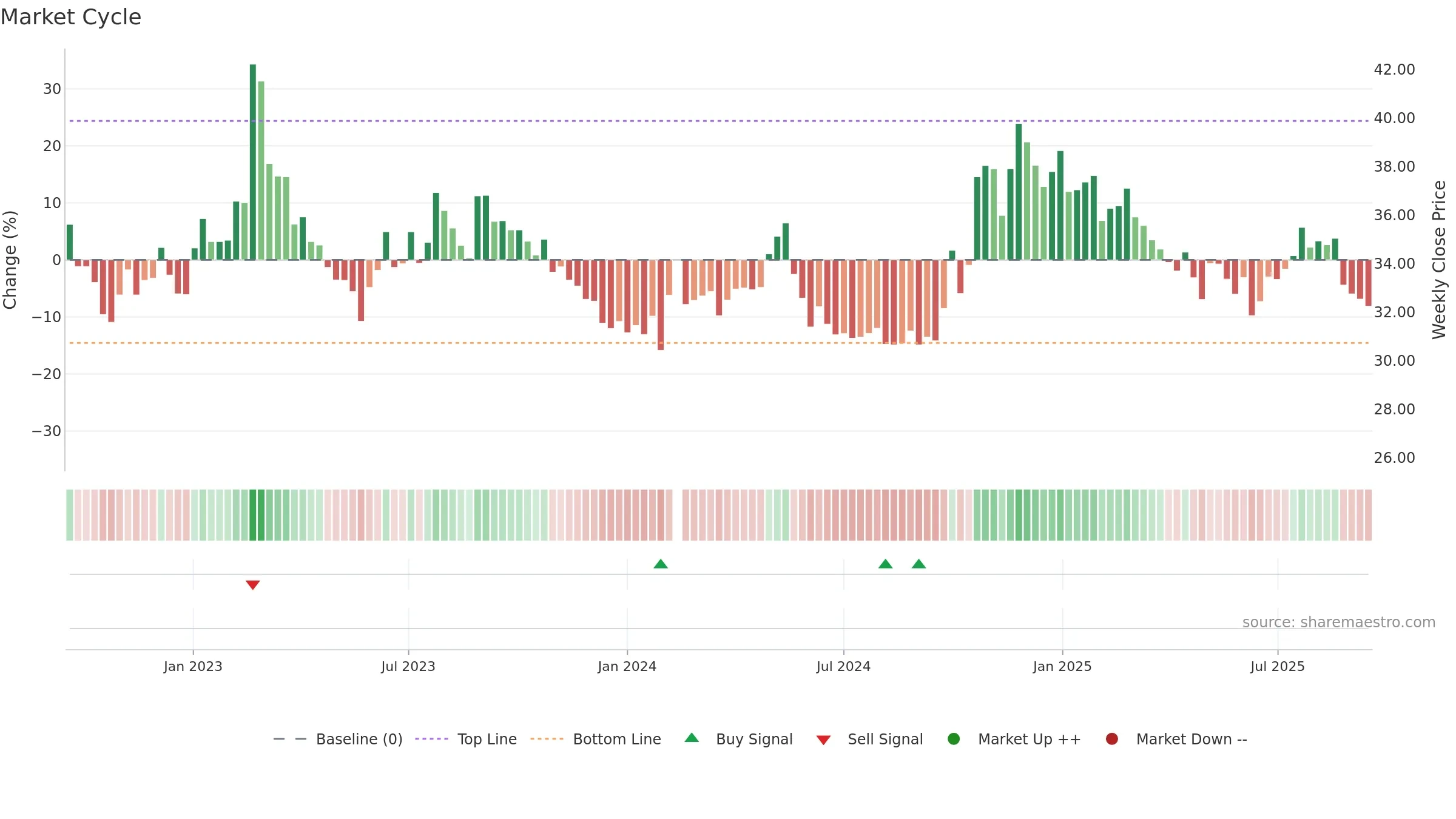The image size is (1456, 819).
Task: Toggle the Top Line legend entry
Action: tap(487, 739)
